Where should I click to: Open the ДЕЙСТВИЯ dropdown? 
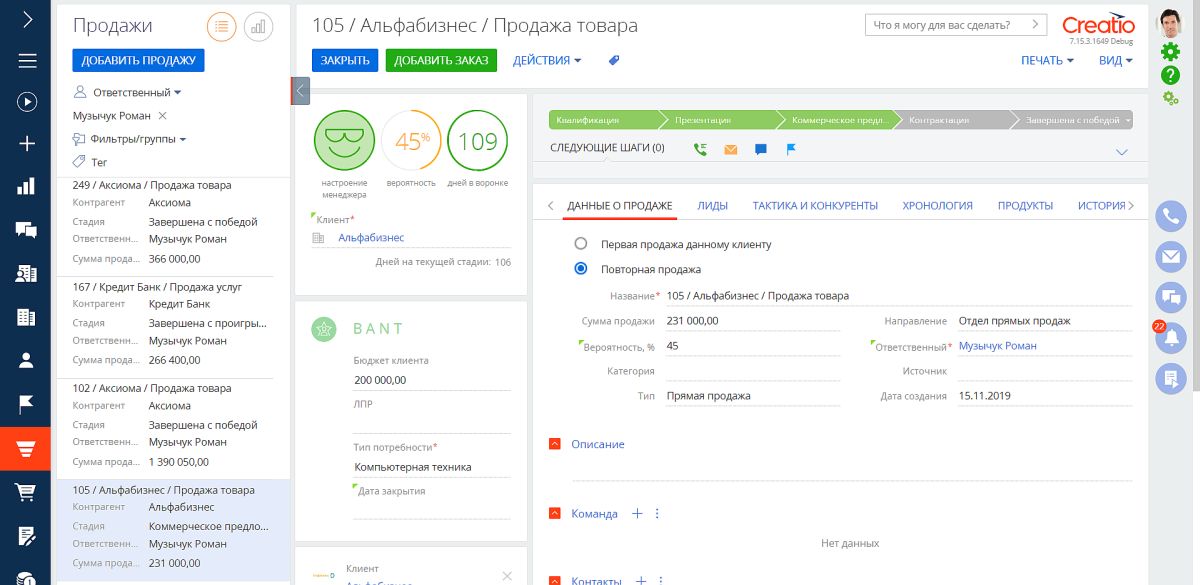pos(547,60)
